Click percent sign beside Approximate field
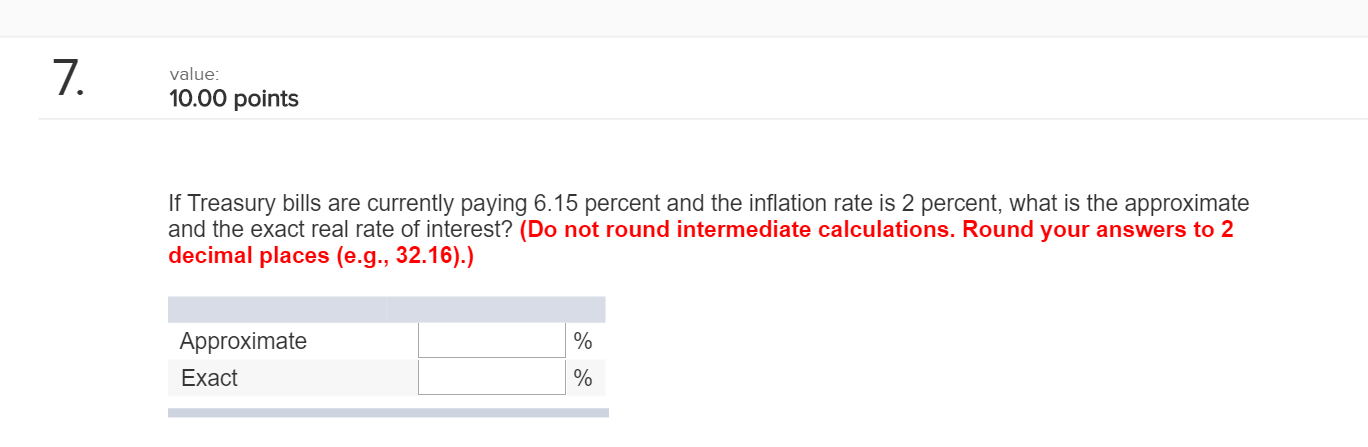Image resolution: width=1368 pixels, height=447 pixels. [x=583, y=341]
